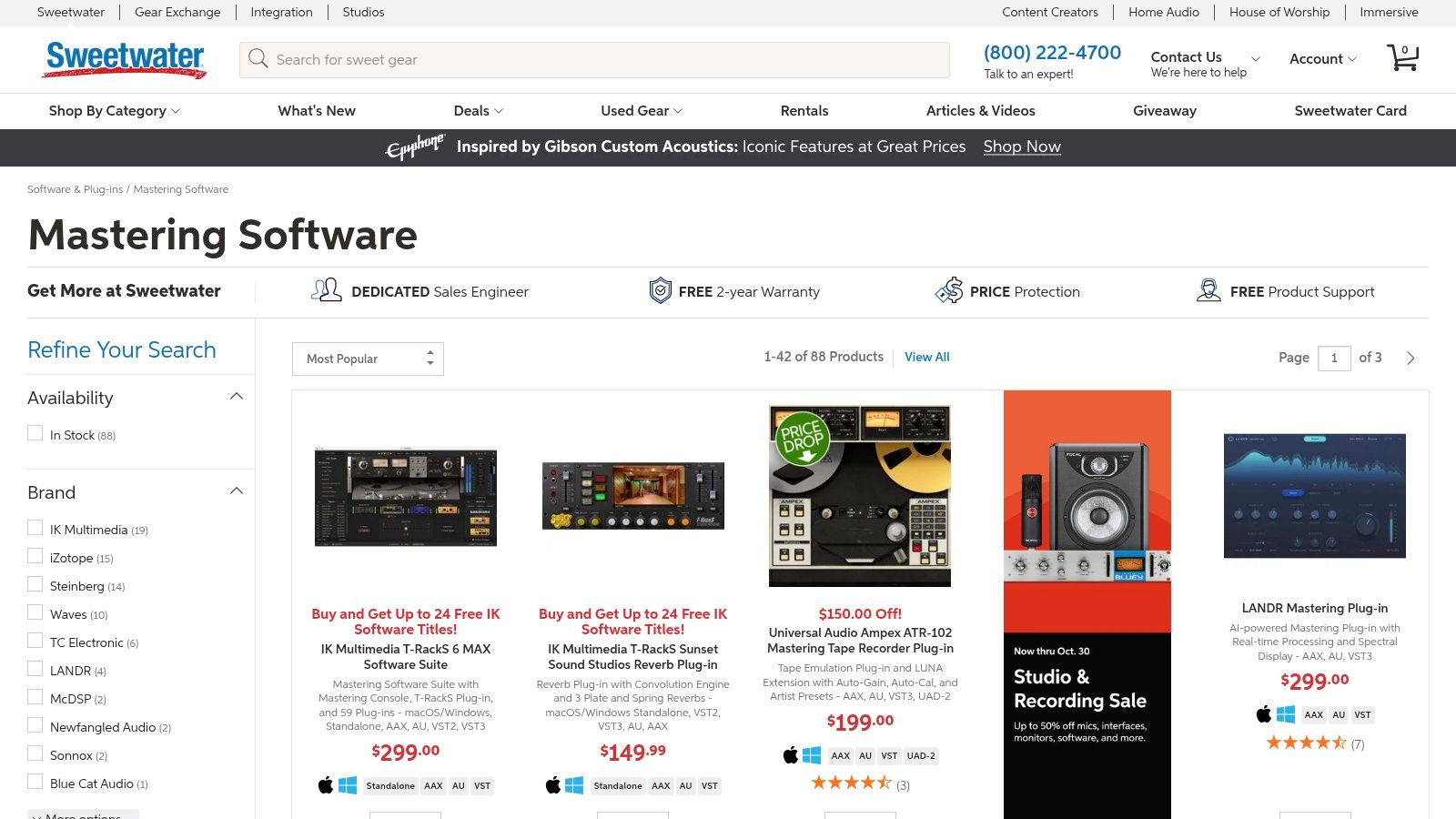Check the In Stock filter
Viewport: 1456px width, 819px height.
tap(35, 433)
